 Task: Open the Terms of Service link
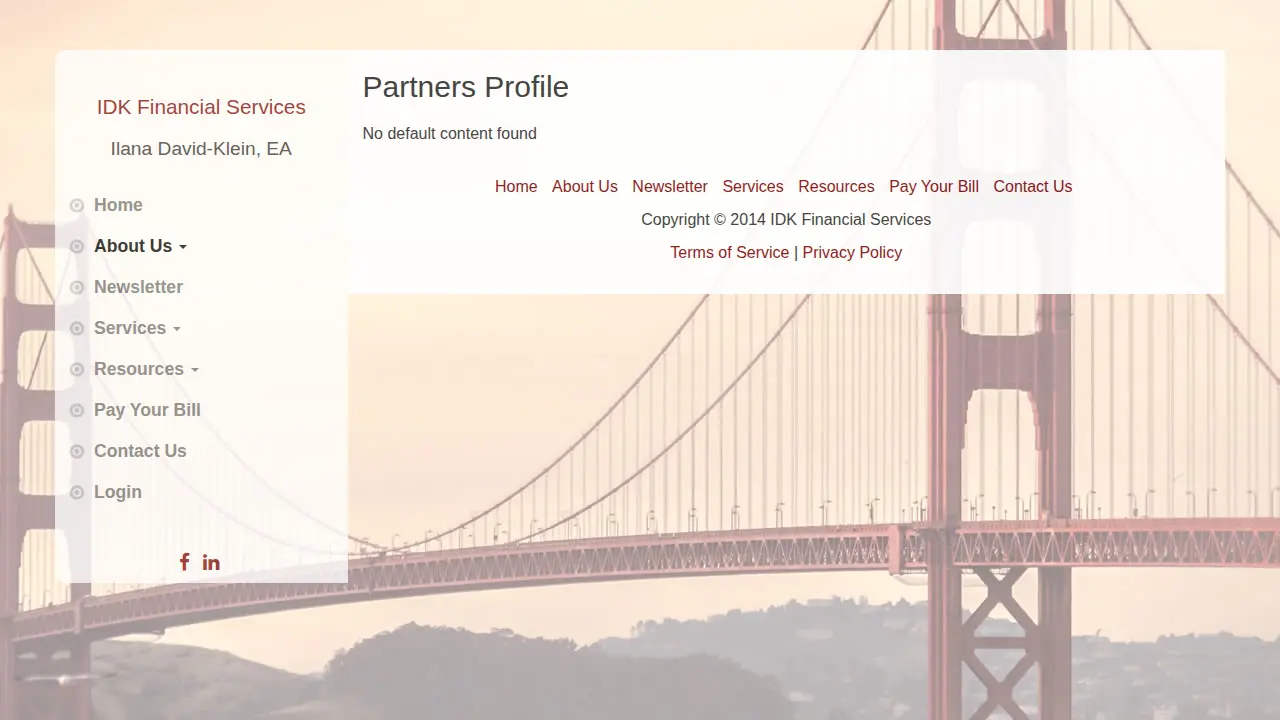point(730,252)
